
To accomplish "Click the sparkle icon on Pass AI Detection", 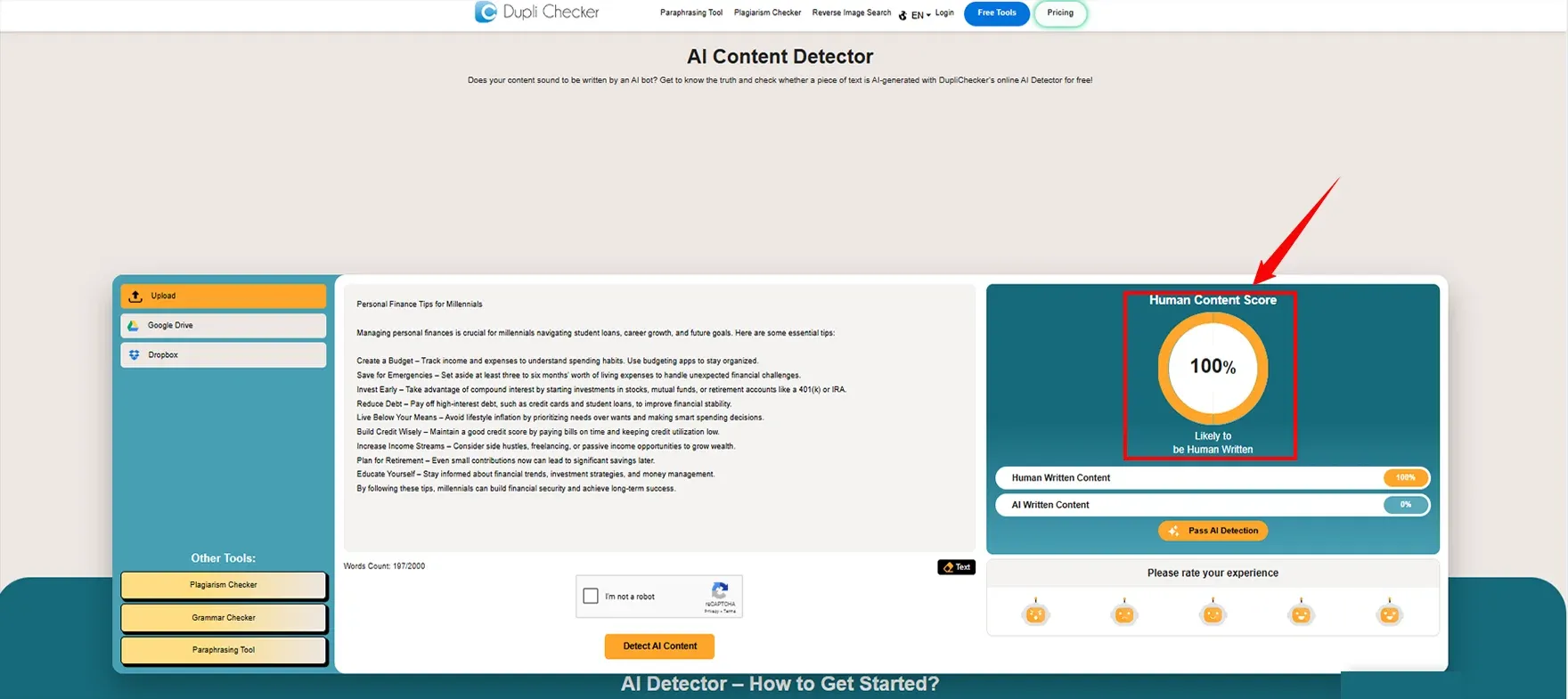I will click(1173, 531).
